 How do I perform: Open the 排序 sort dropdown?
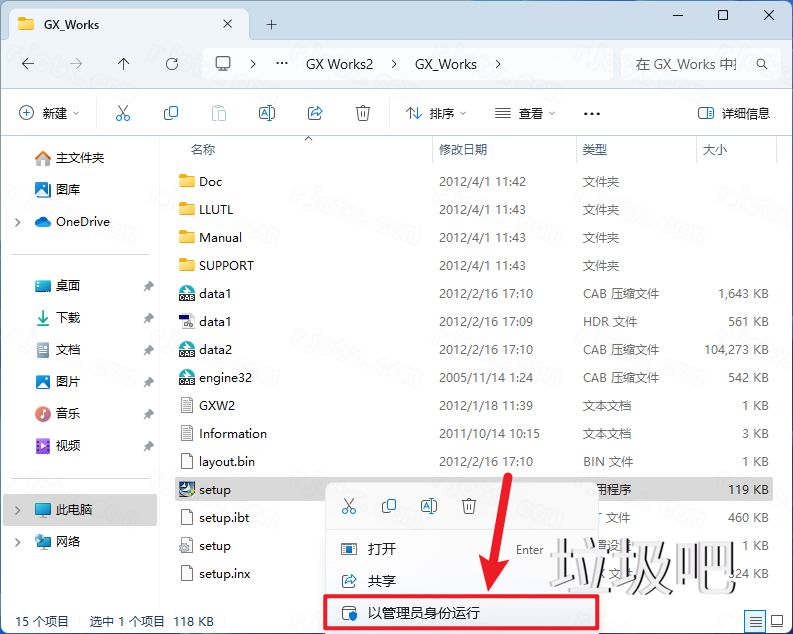[x=436, y=113]
